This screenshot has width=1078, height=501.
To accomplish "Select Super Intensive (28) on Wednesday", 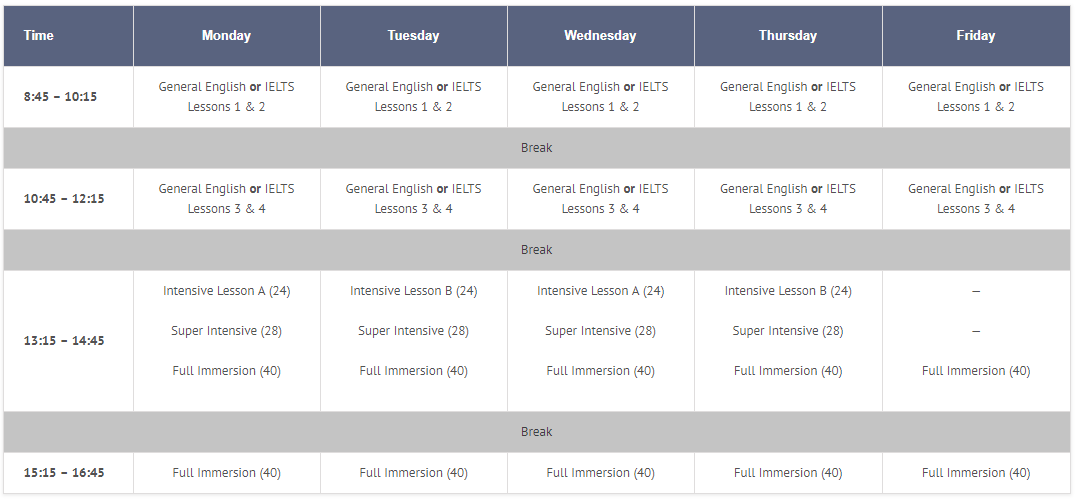I will [600, 331].
